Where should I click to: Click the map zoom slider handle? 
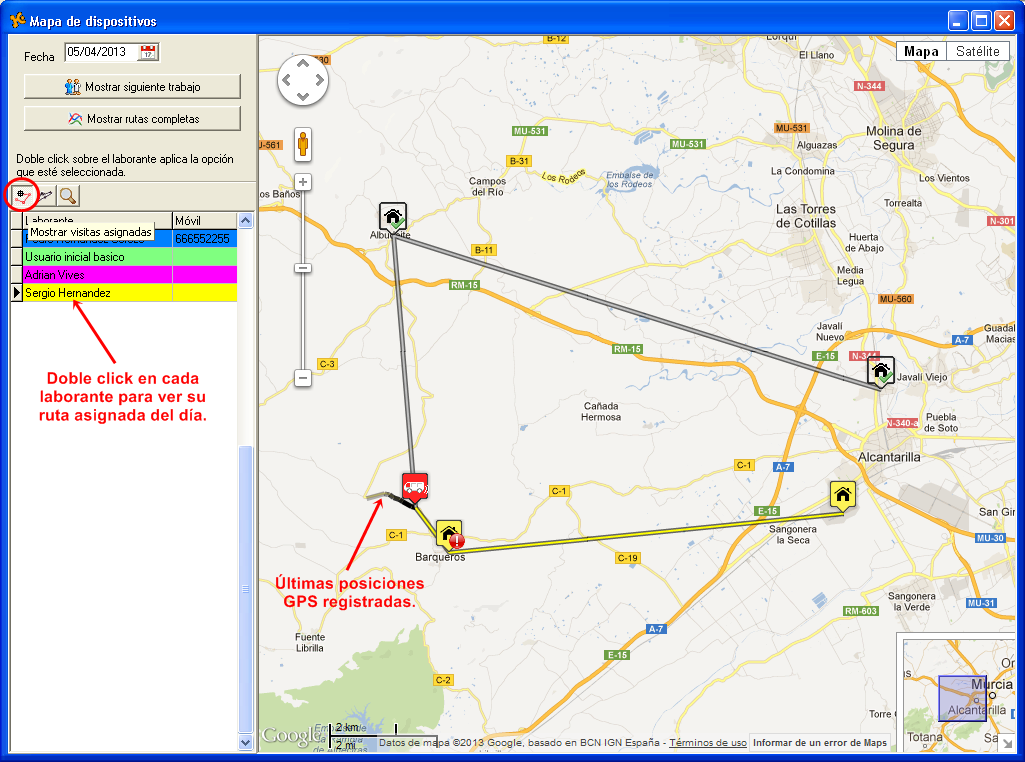click(303, 268)
